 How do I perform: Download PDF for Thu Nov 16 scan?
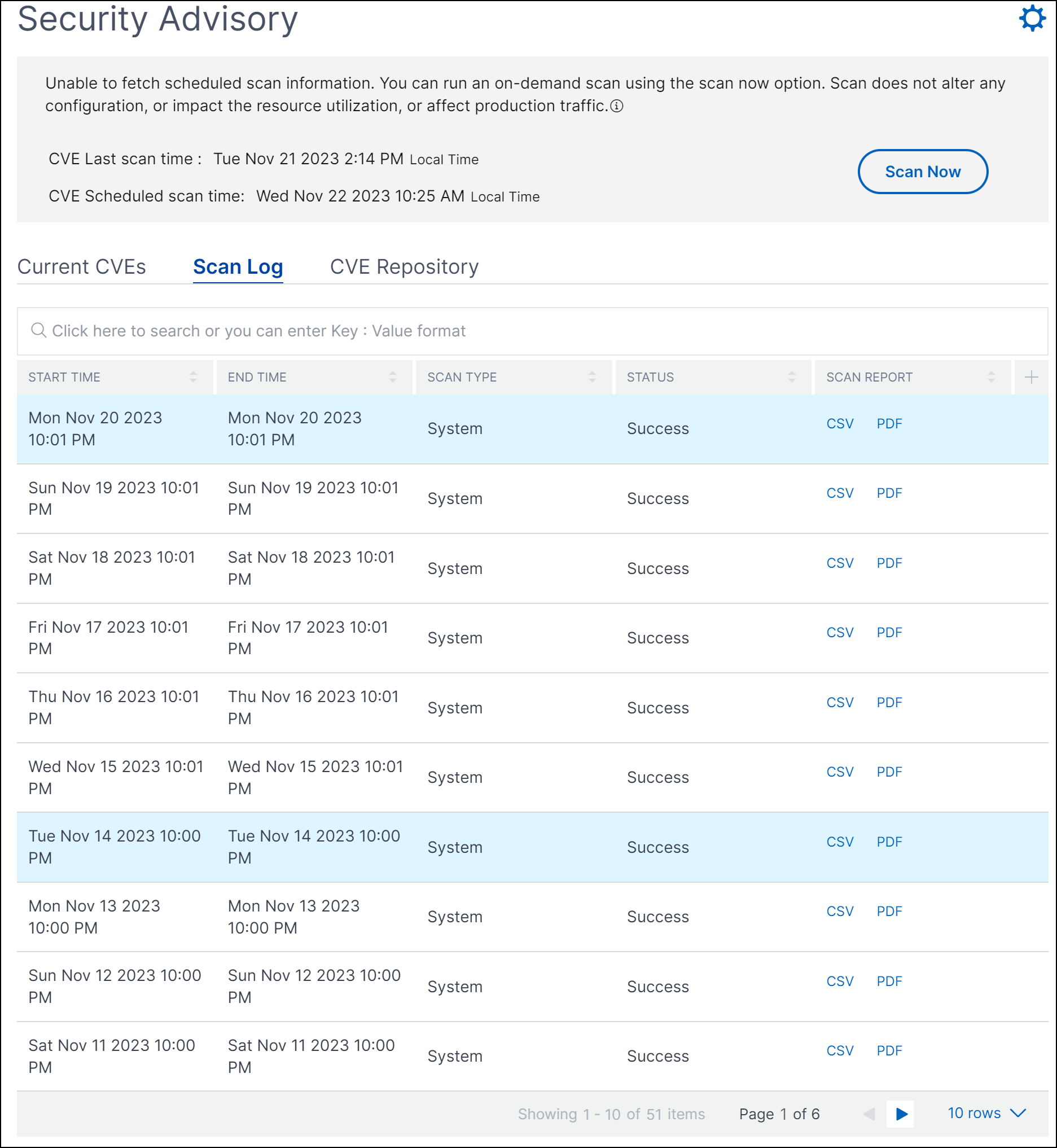click(x=889, y=703)
